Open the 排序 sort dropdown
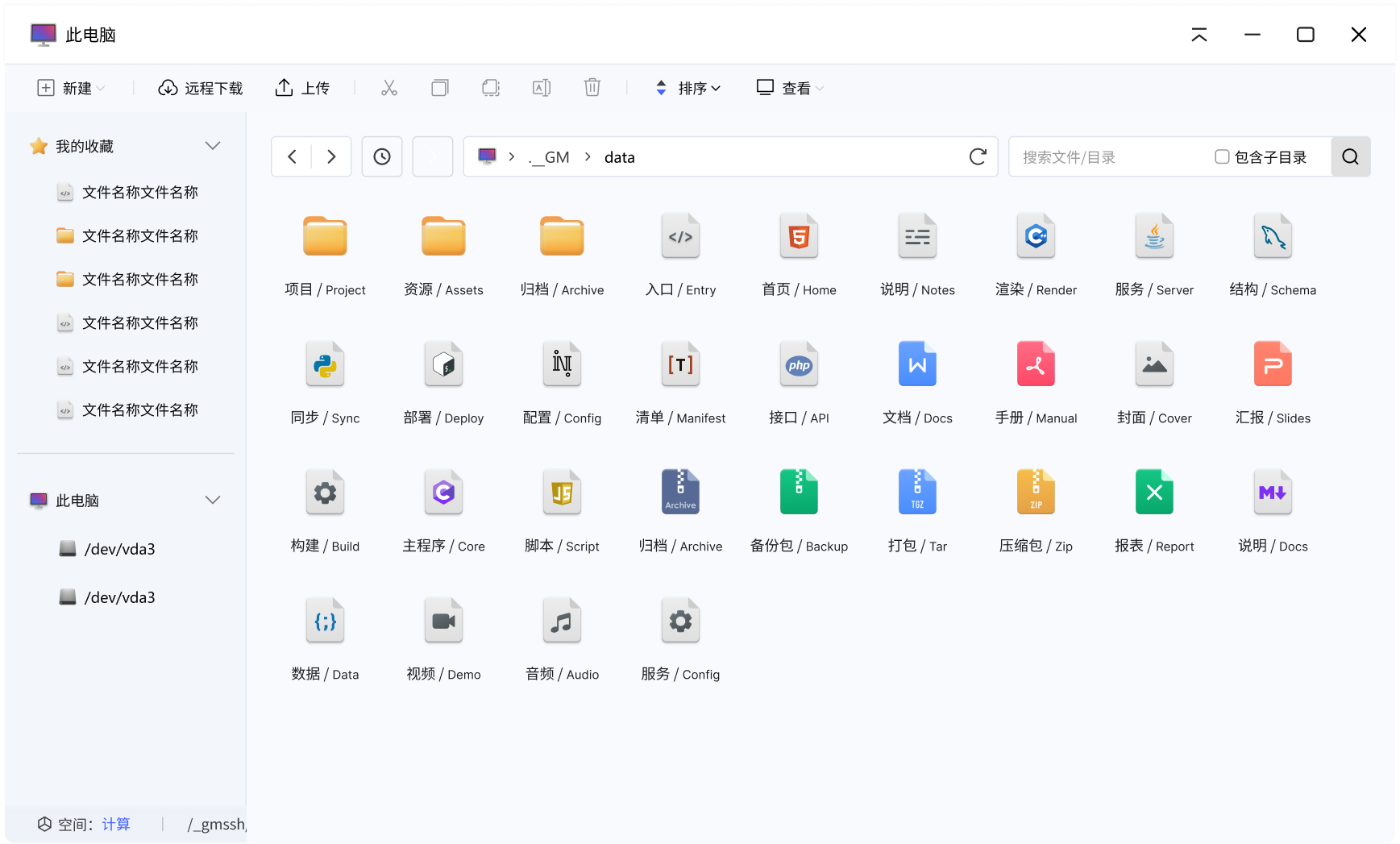This screenshot has height=844, width=1400. tap(688, 88)
